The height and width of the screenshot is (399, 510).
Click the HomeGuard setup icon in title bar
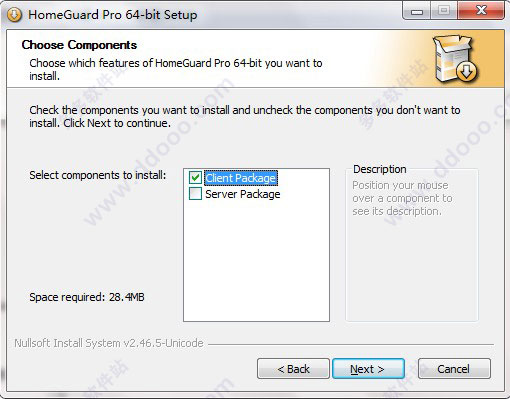coord(14,15)
